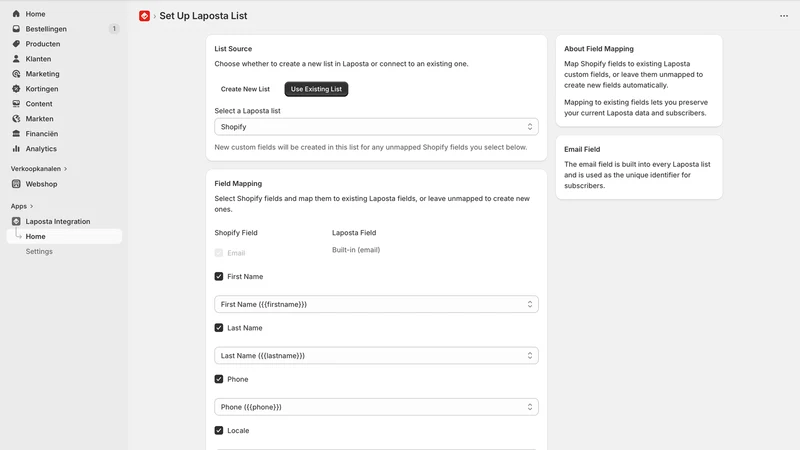Open the Marketing section

click(x=42, y=74)
